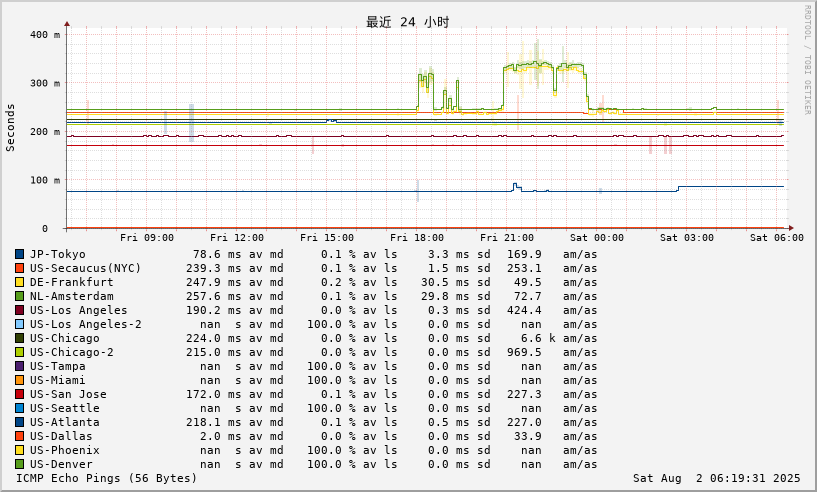Click the 190.2 ms median value
This screenshot has height=492, width=817.
[214, 311]
